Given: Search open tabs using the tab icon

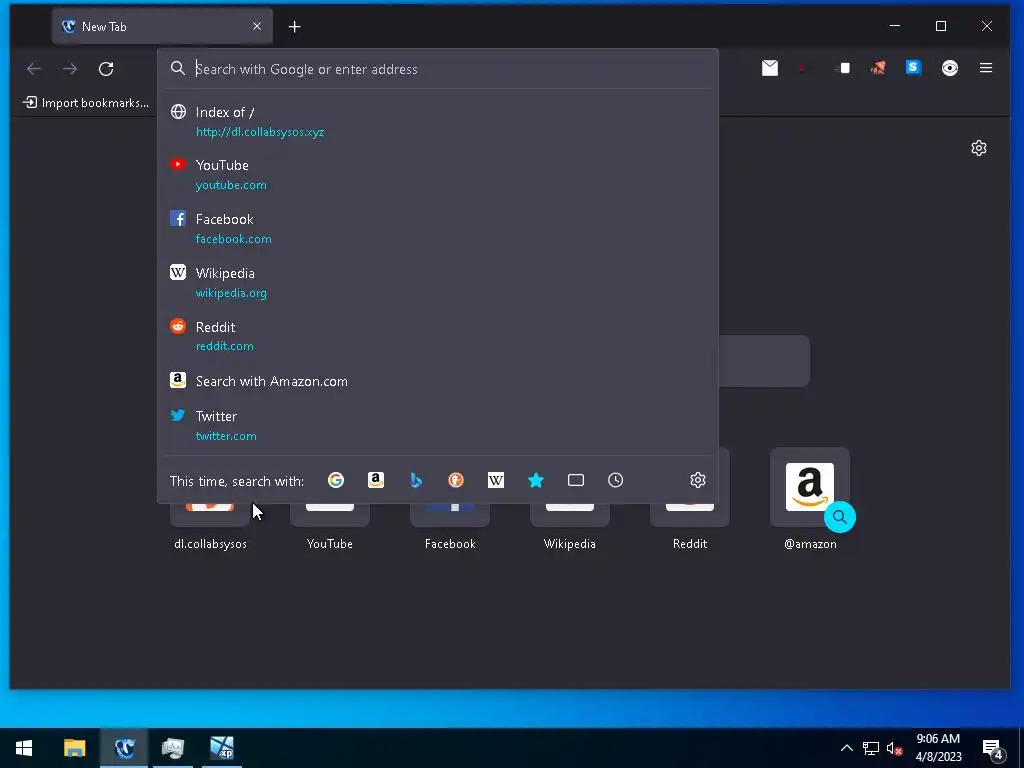Looking at the screenshot, I should coord(575,480).
